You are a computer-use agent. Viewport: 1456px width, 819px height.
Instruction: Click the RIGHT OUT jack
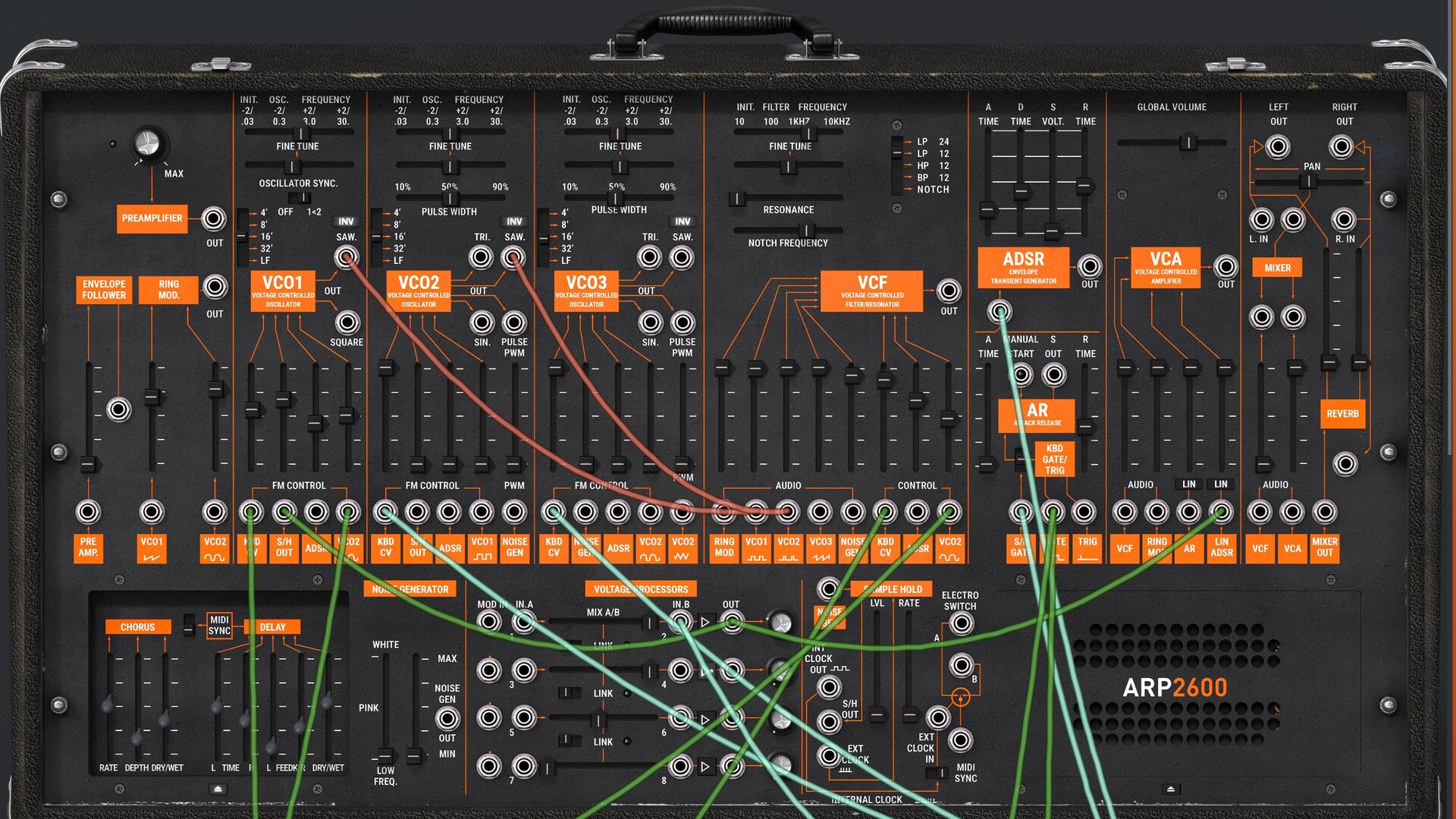1342,146
